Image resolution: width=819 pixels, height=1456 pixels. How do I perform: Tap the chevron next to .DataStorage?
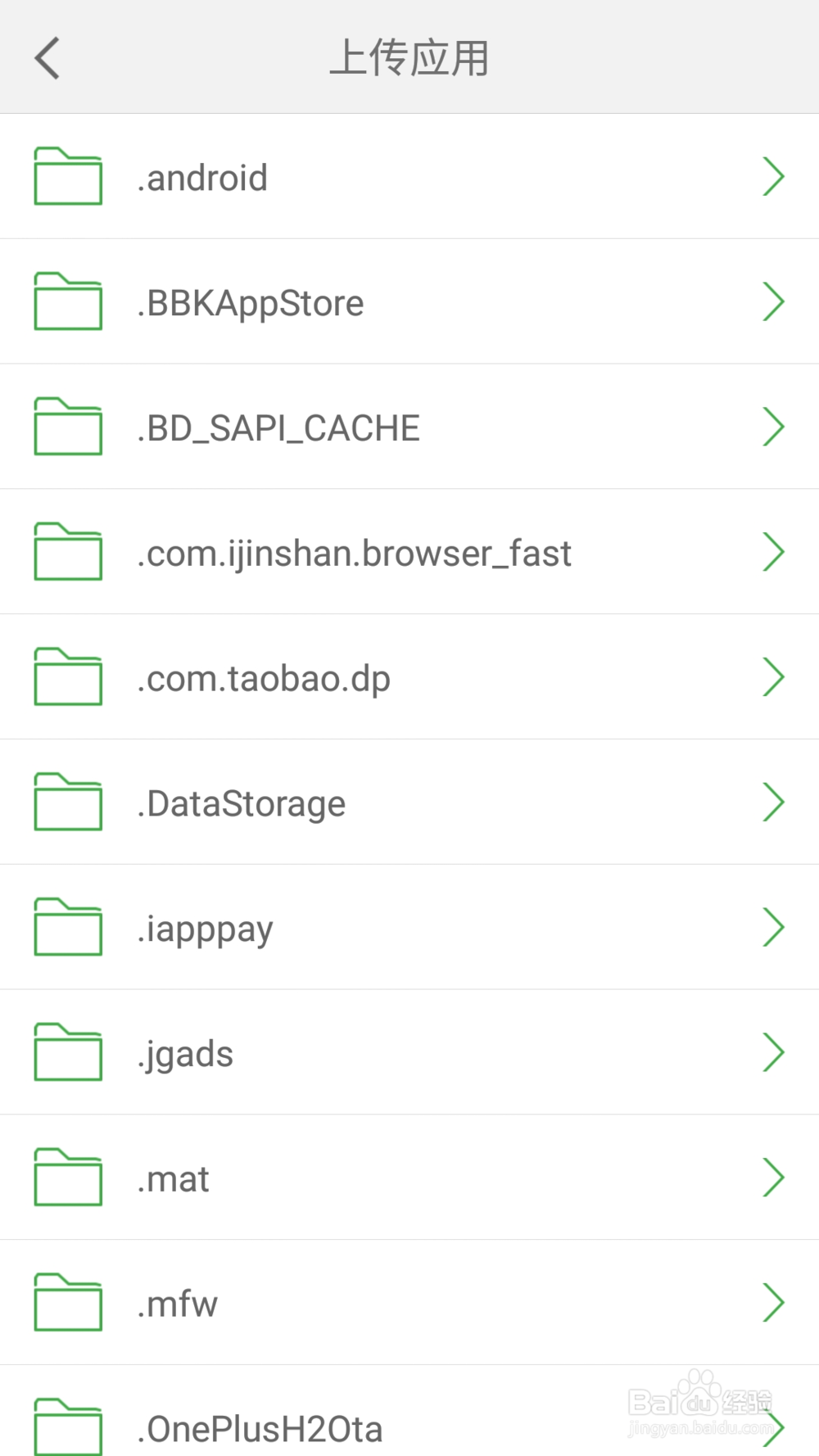(x=773, y=802)
